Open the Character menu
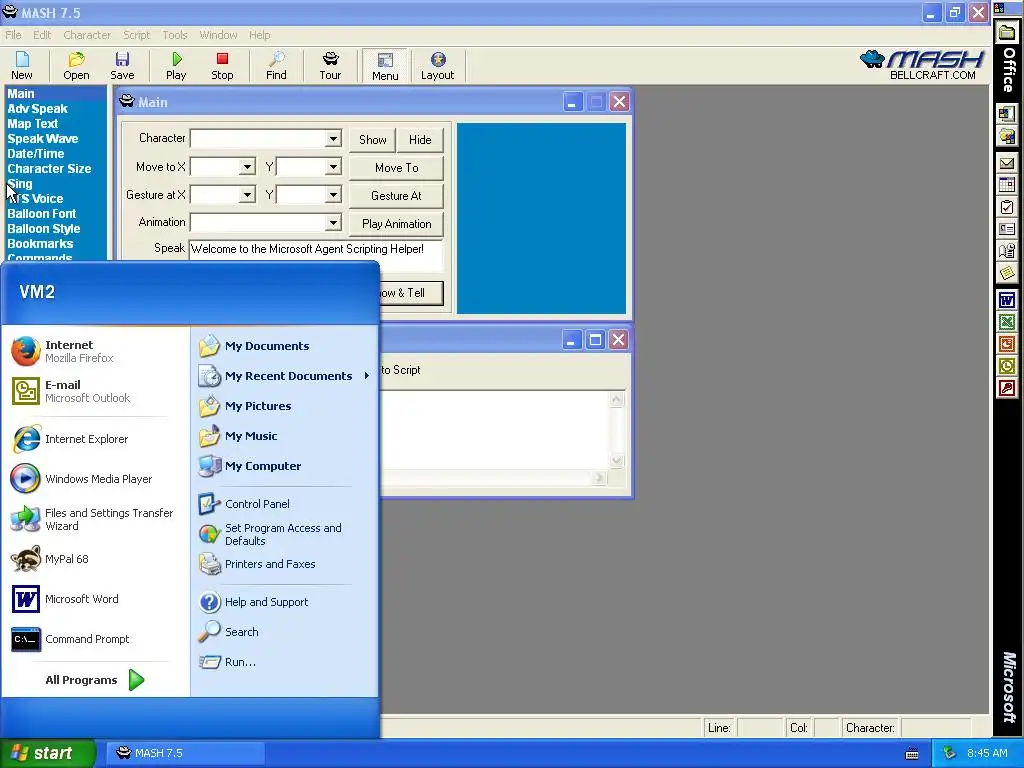Viewport: 1024px width, 768px height. point(87,35)
